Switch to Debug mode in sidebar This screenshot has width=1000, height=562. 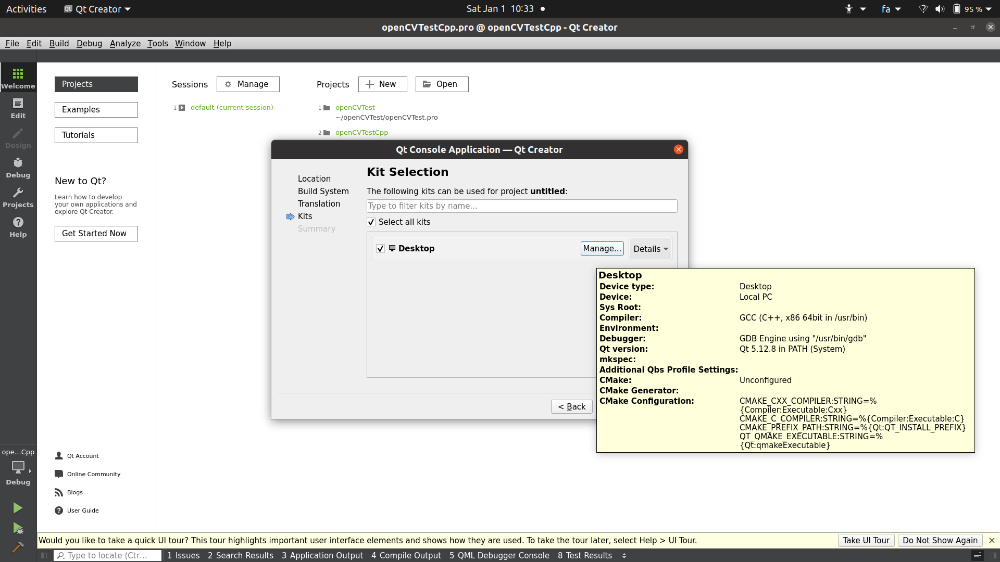click(x=18, y=167)
